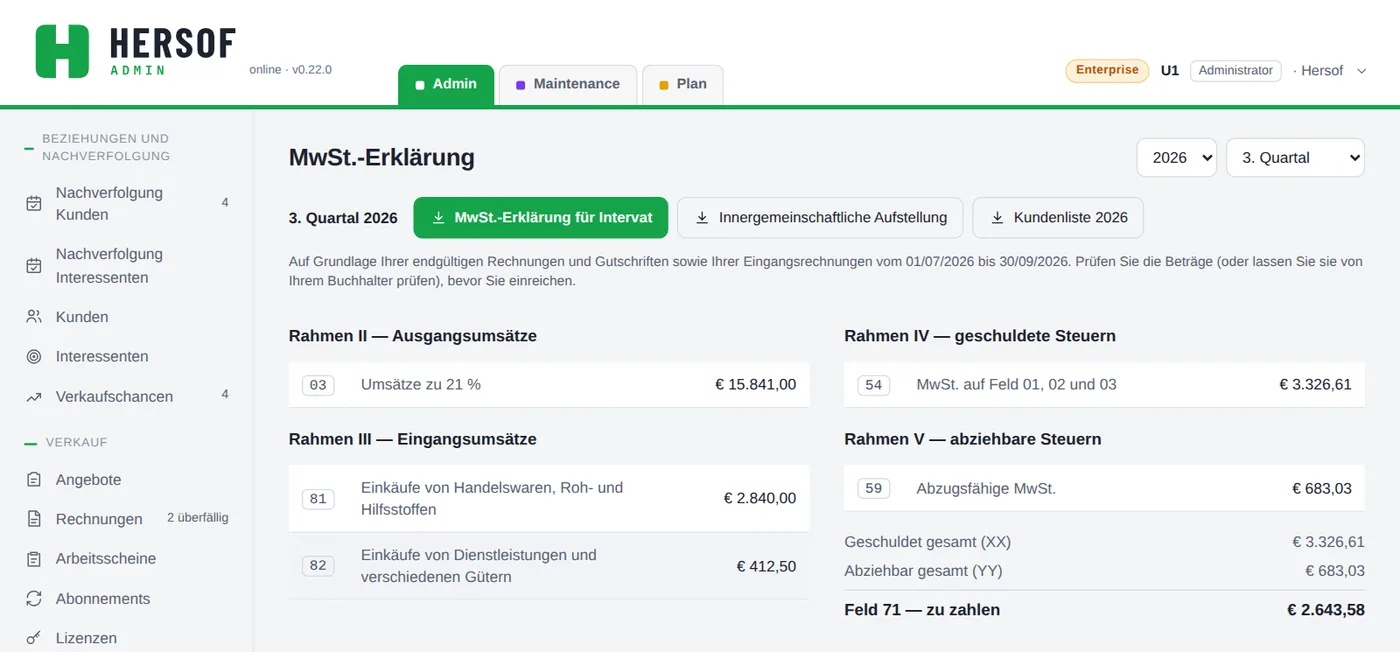
Task: Click total amount € 2.643,58
Action: [x=1325, y=610]
